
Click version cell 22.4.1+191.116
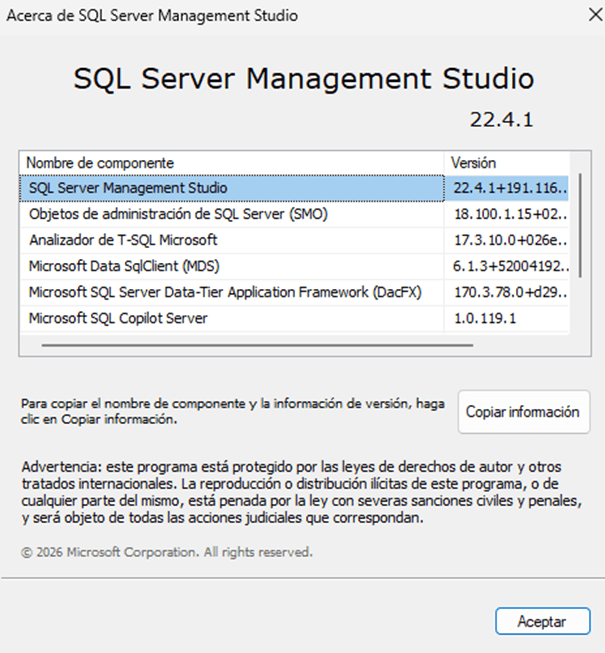click(x=509, y=188)
